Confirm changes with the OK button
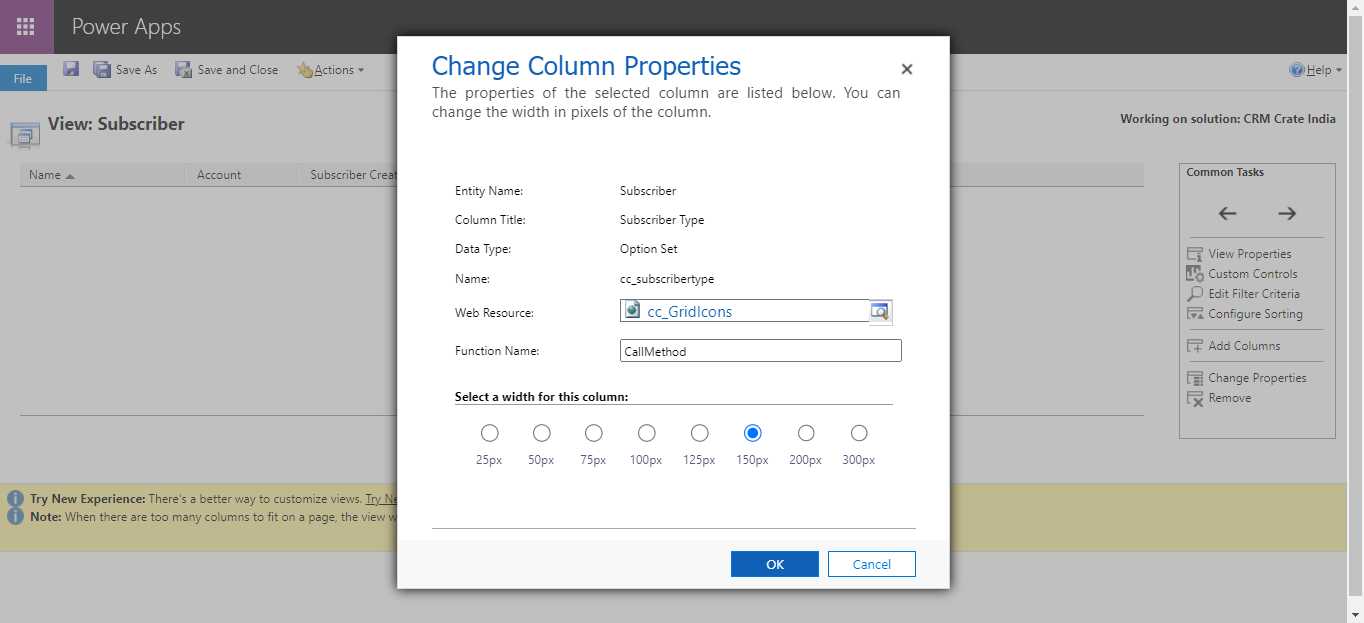1364x623 pixels. 774,563
